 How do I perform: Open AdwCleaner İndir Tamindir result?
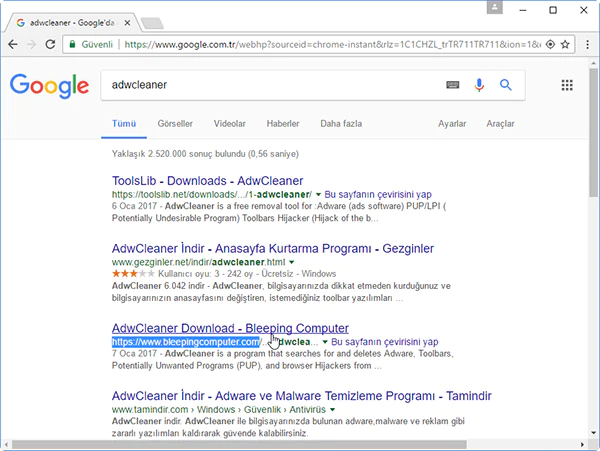pos(302,396)
